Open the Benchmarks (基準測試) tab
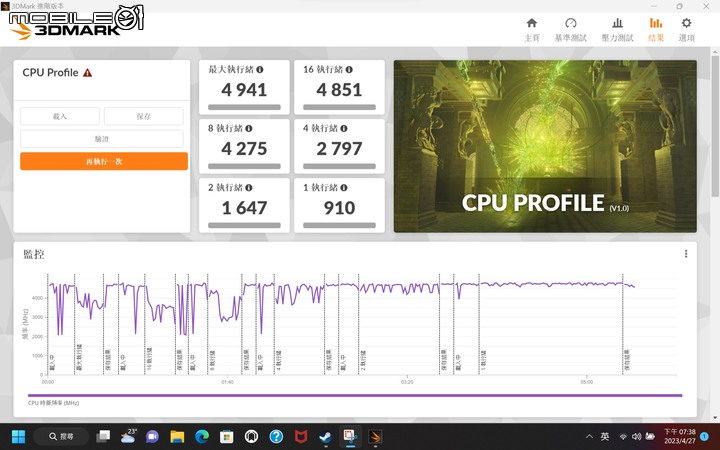 pos(571,30)
